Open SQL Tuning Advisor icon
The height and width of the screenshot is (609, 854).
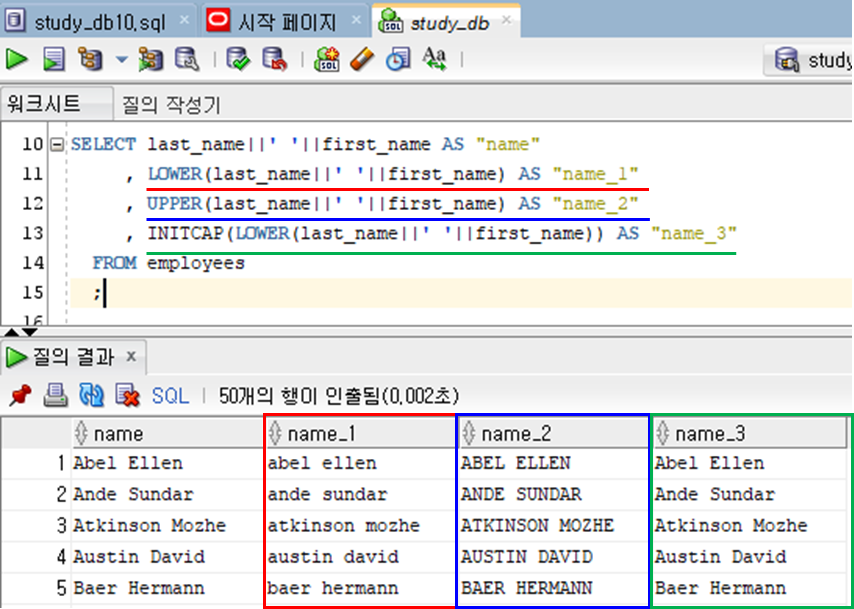tap(187, 59)
